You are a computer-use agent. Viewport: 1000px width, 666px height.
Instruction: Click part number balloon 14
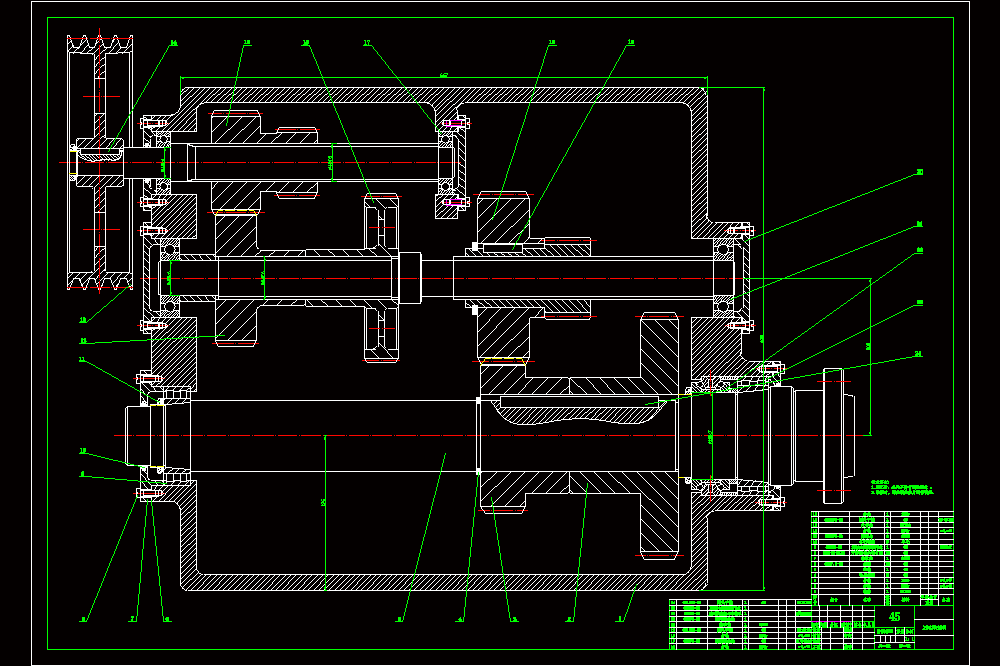click(173, 43)
